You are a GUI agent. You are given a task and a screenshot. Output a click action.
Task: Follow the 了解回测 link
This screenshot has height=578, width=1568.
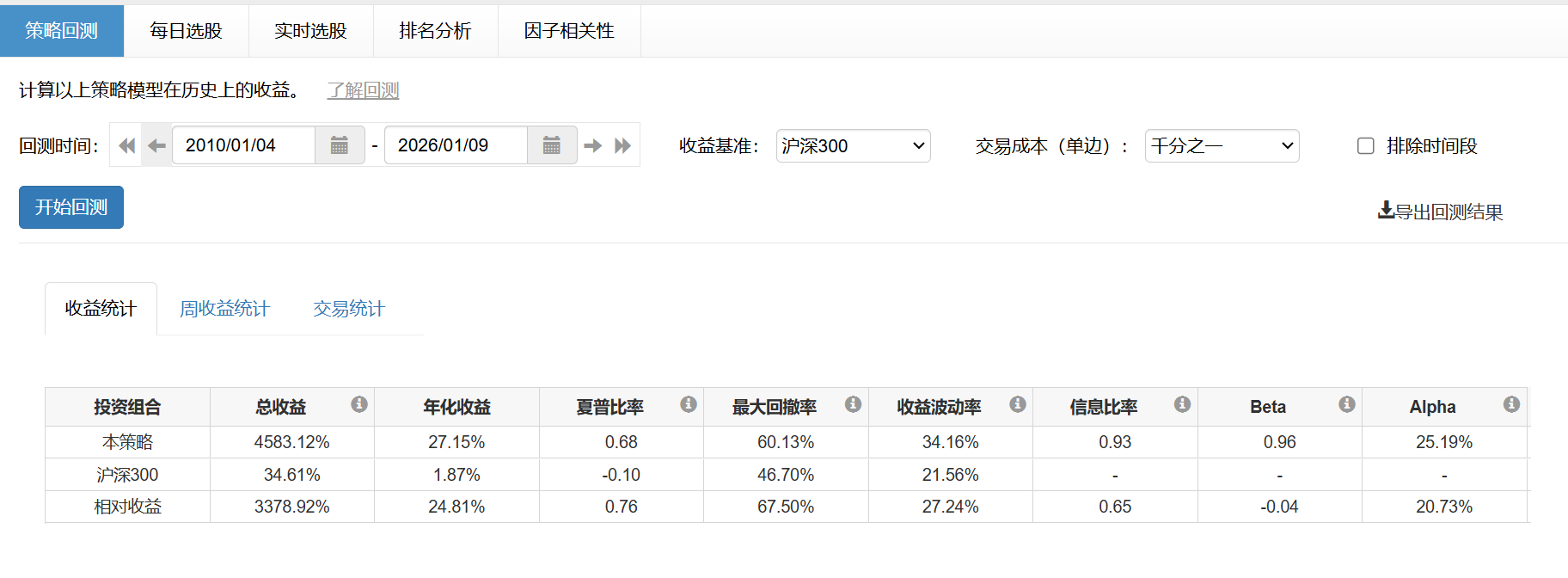363,90
